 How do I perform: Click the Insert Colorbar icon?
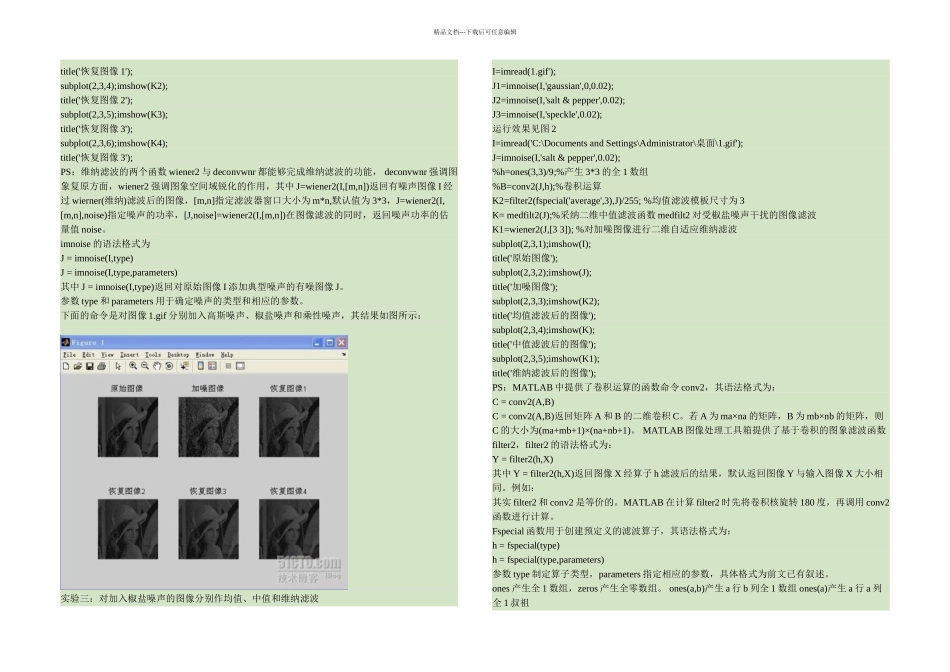(201, 366)
